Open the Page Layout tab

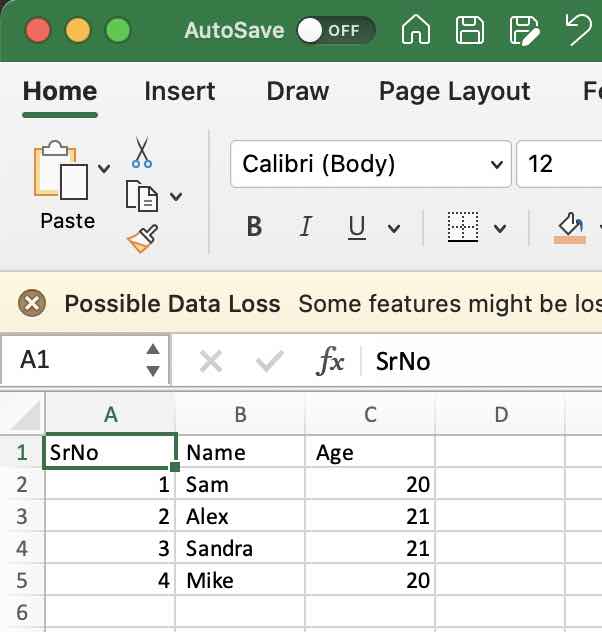click(x=454, y=91)
